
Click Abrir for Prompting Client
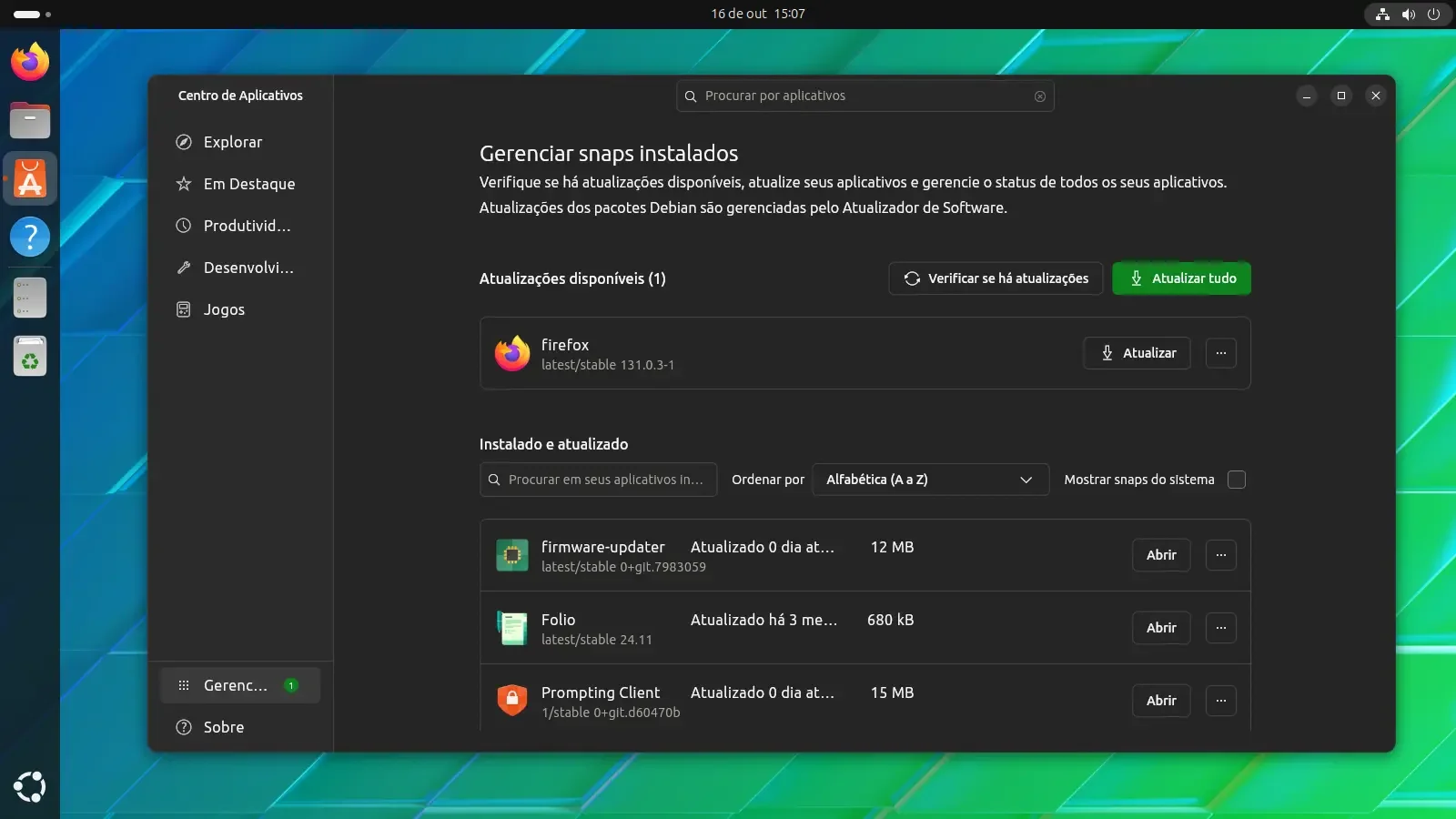click(1161, 701)
